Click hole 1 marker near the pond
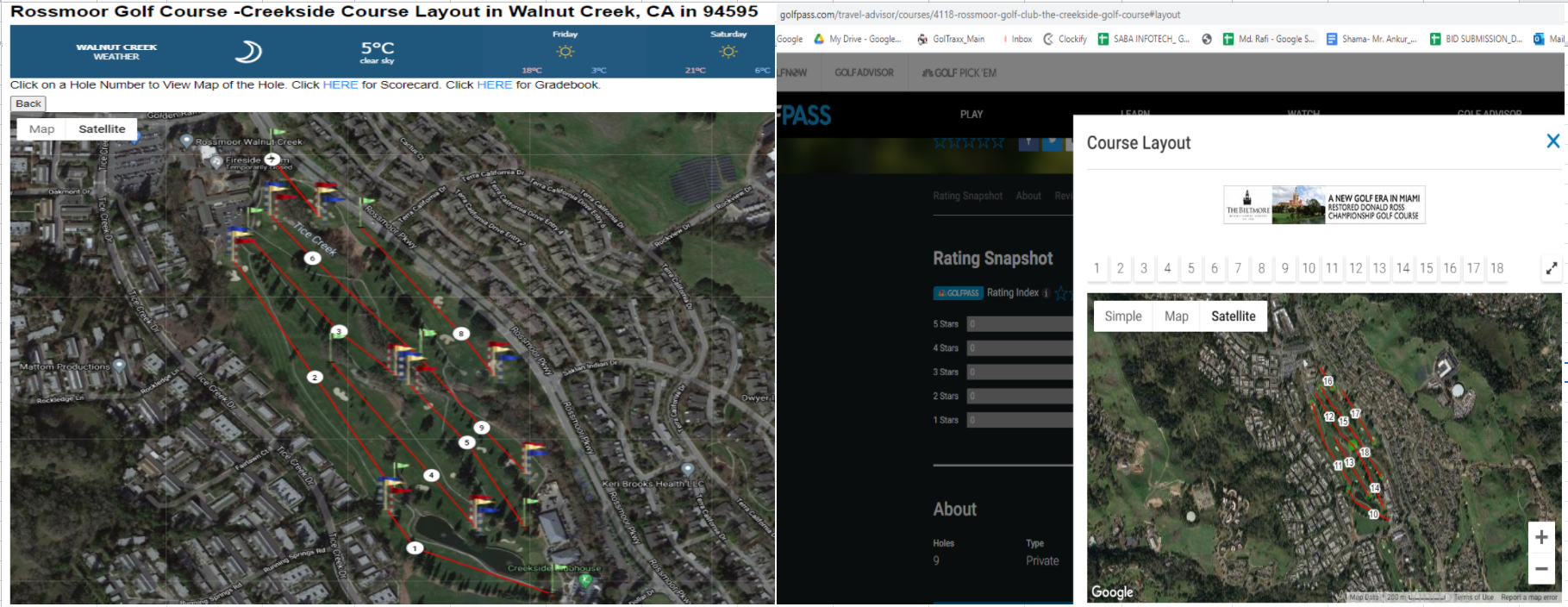This screenshot has height=607, width=1568. pos(415,548)
